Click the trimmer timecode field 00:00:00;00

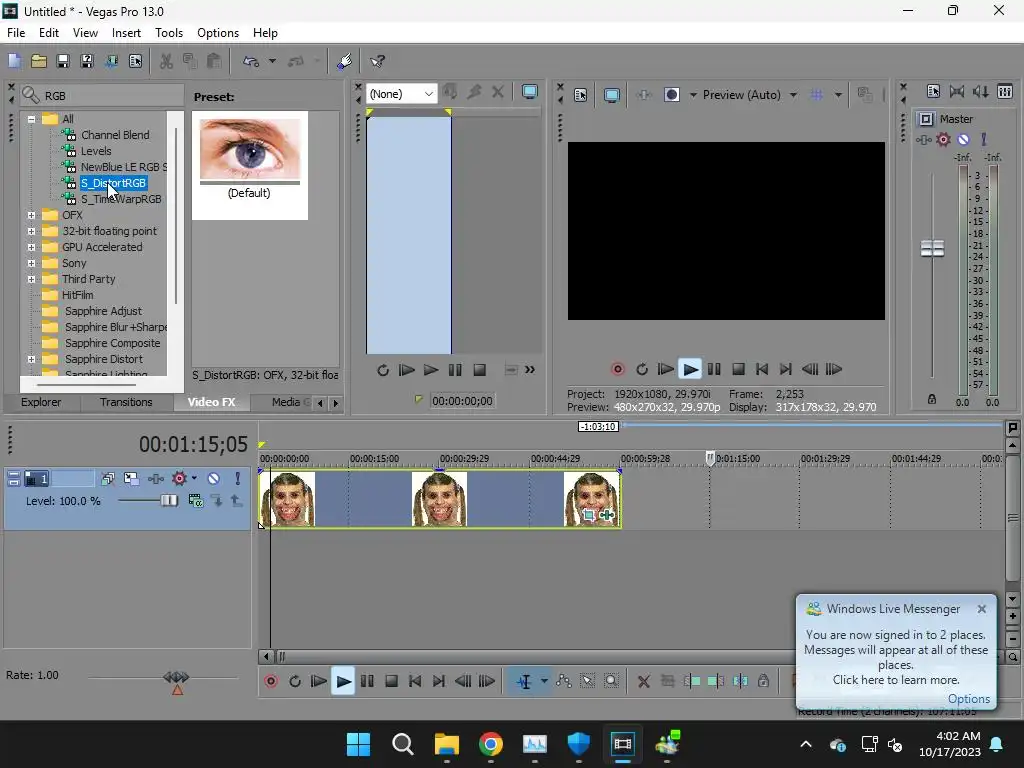[462, 401]
